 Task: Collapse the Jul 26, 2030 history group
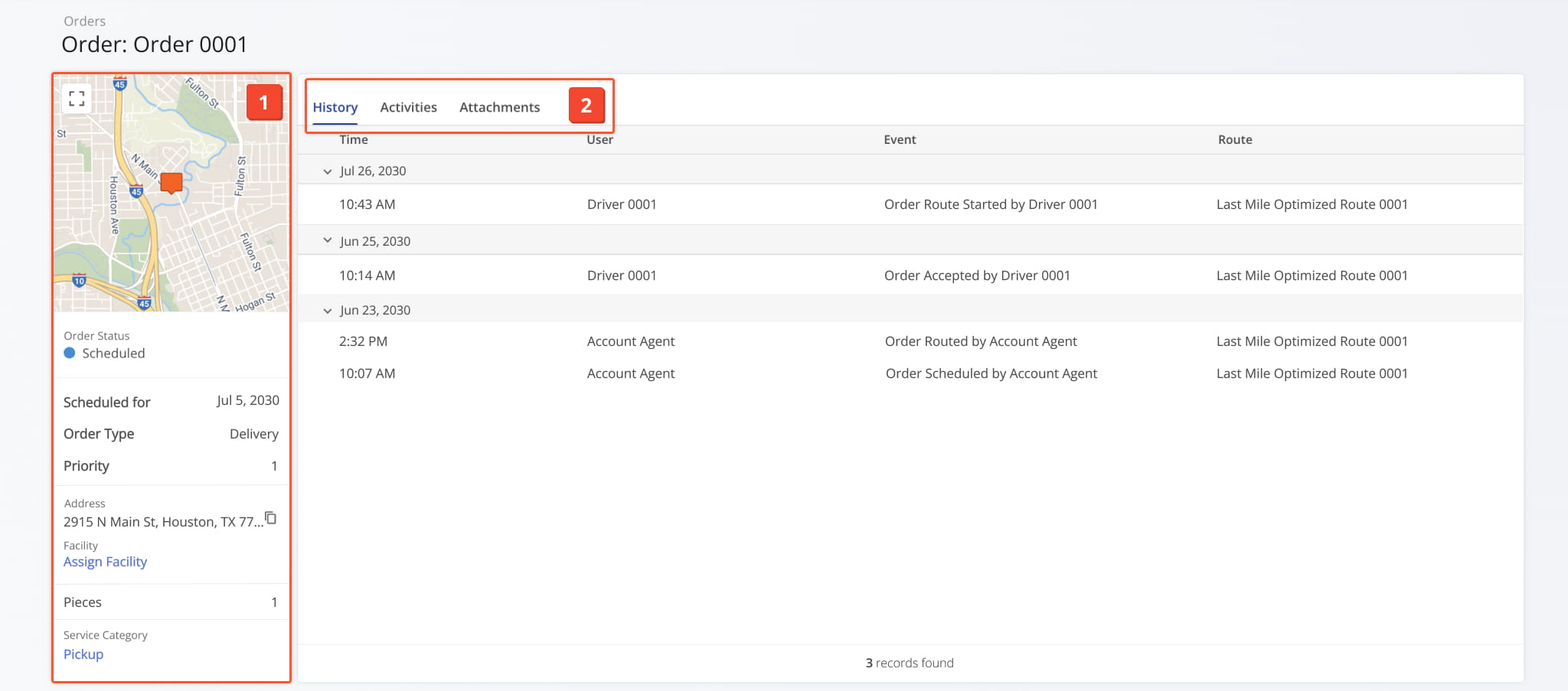pyautogui.click(x=328, y=171)
